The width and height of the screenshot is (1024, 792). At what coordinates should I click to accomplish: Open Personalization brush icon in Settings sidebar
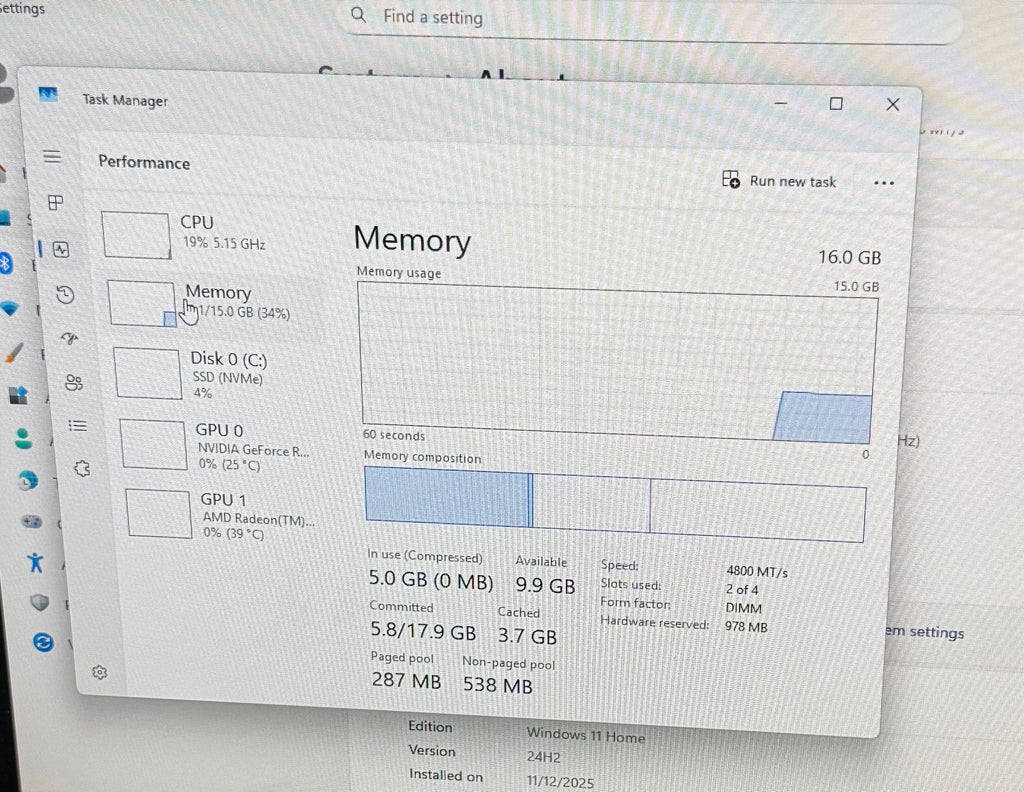point(14,353)
